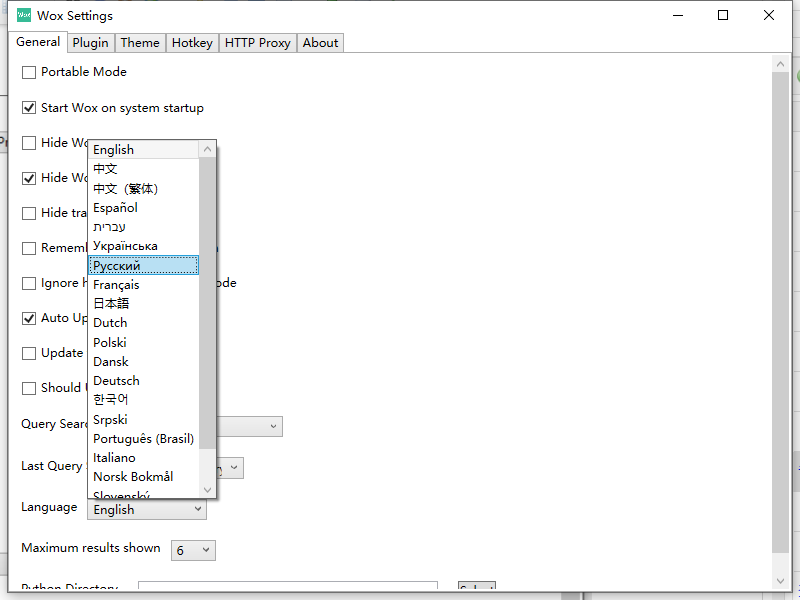Open the Theme tab
This screenshot has height=600, width=800.
click(x=140, y=43)
